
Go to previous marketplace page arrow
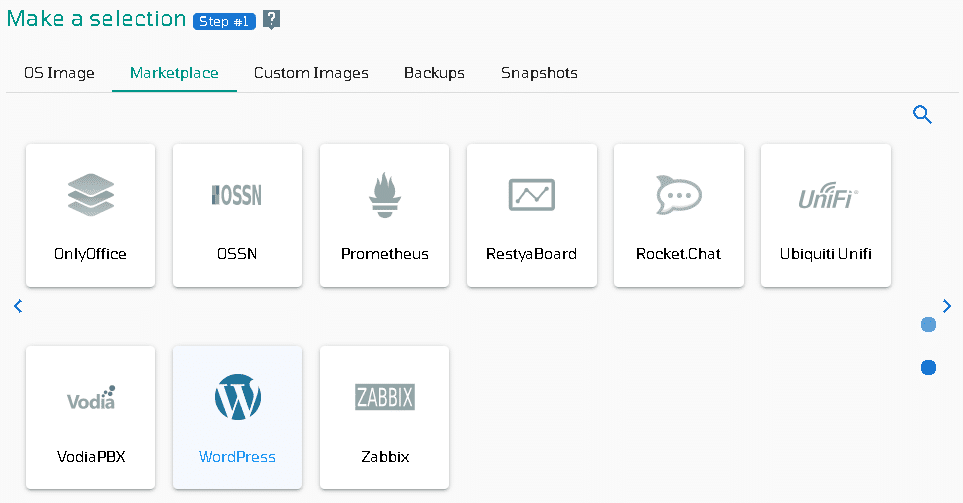coord(18,306)
